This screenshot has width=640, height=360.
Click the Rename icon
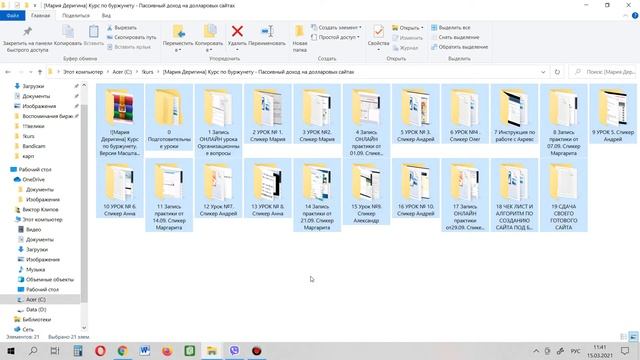267,31
